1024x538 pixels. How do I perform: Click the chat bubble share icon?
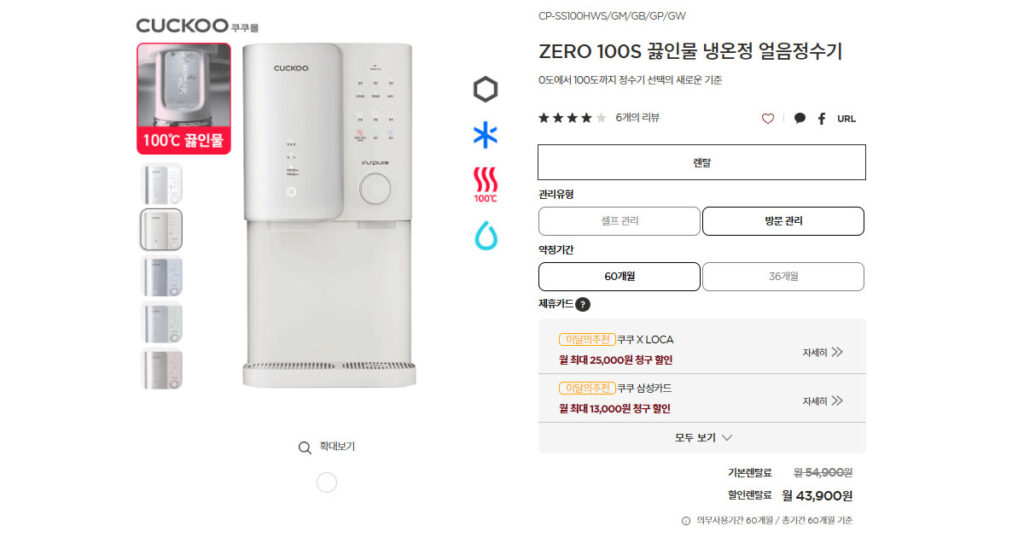[799, 118]
